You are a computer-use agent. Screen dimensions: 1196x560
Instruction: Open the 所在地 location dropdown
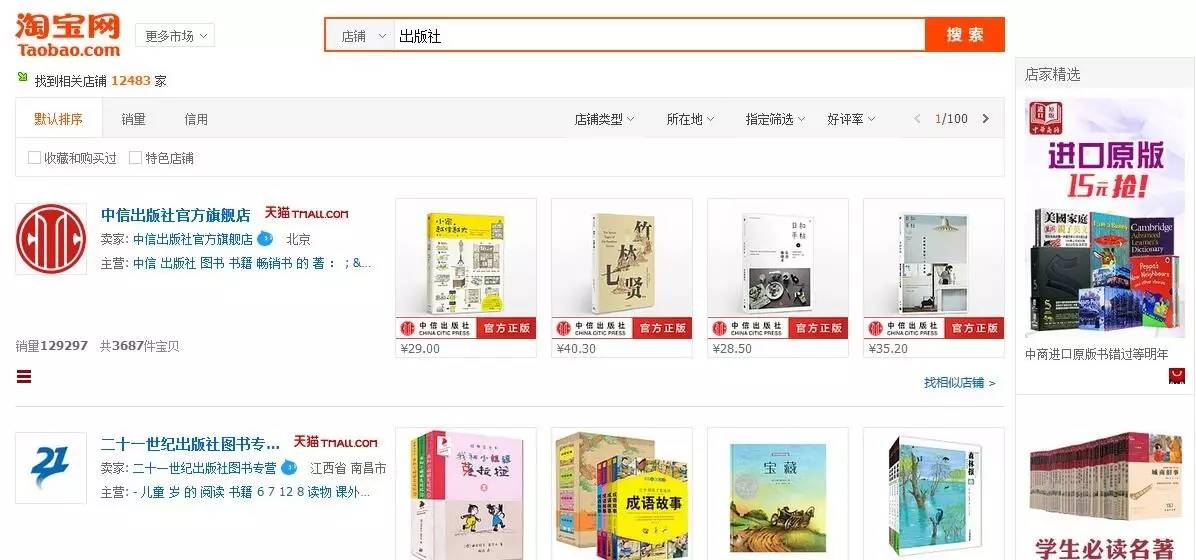(x=690, y=119)
